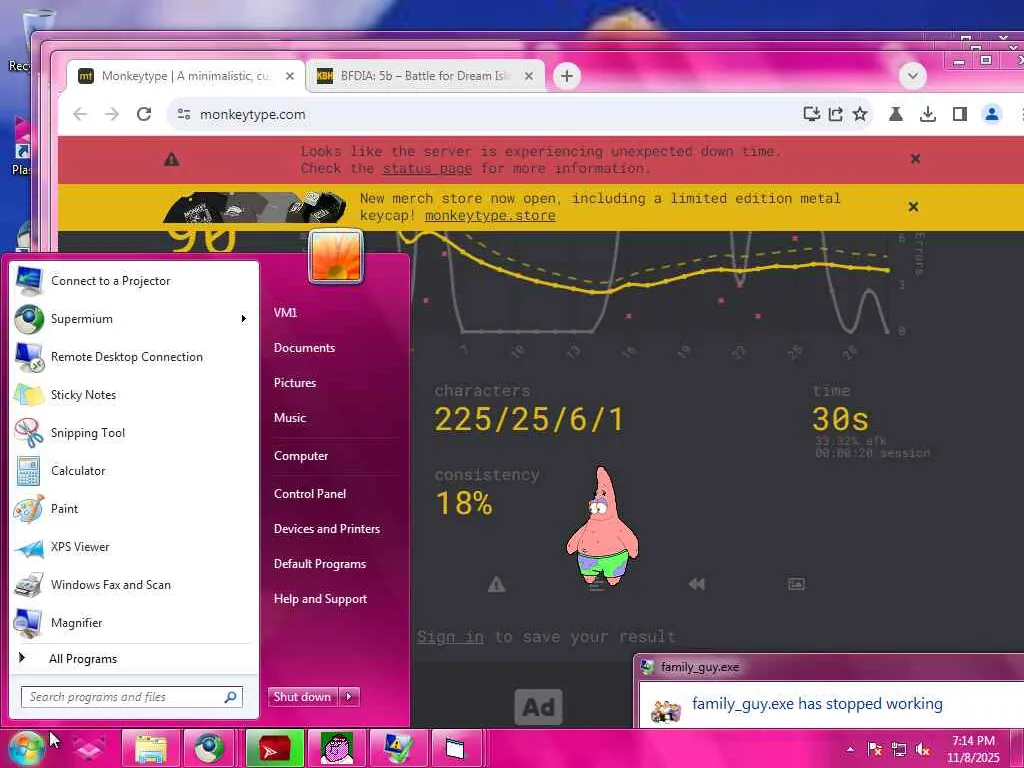This screenshot has height=768, width=1024.
Task: Go back in browser
Action: [80, 114]
